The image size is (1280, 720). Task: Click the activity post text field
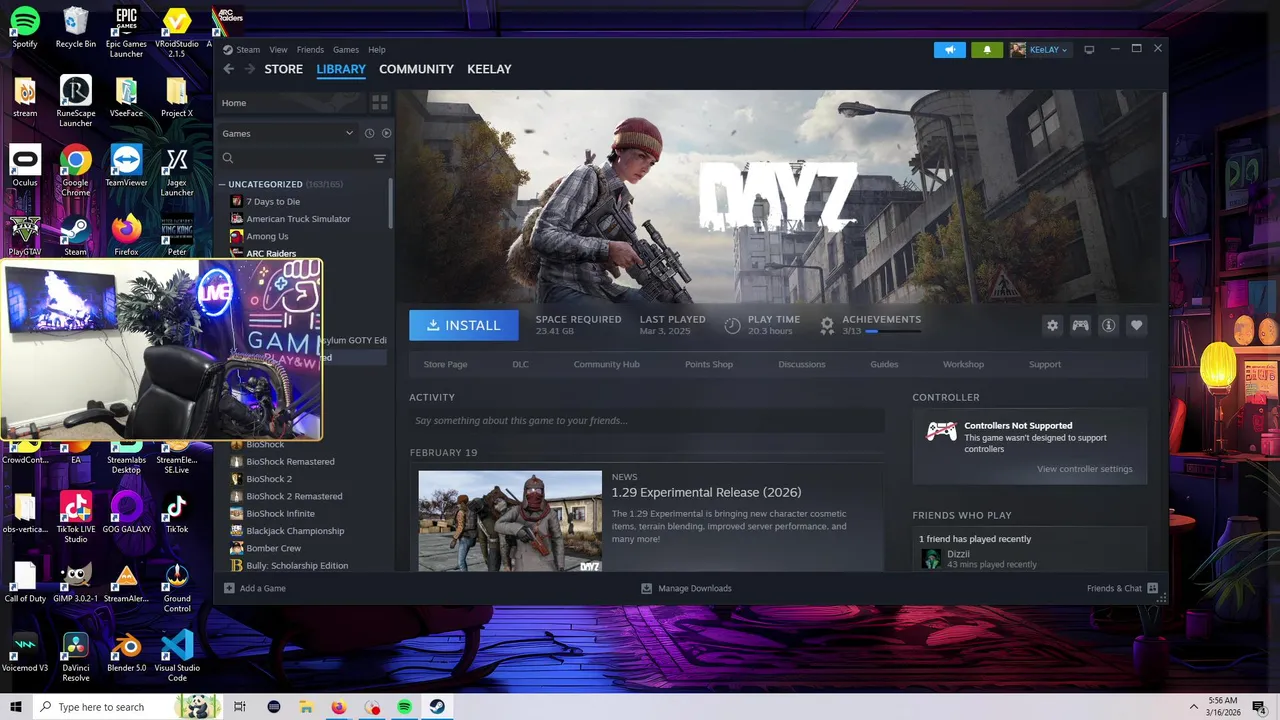[x=646, y=421]
